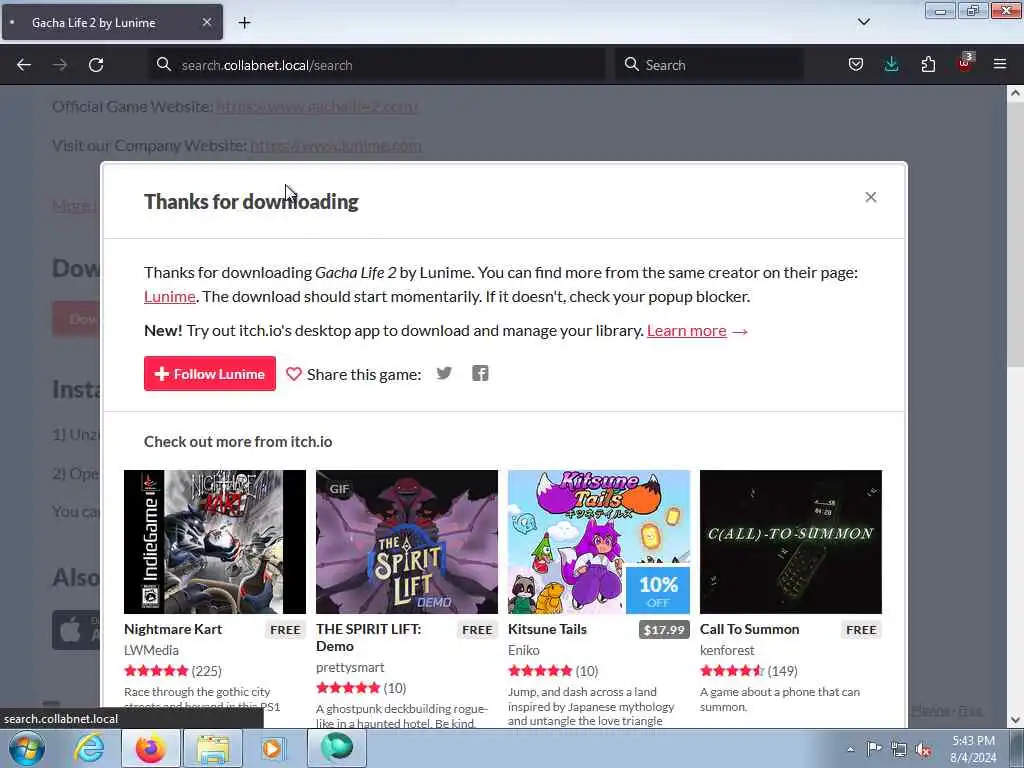Go back to the previous page

pyautogui.click(x=24, y=65)
